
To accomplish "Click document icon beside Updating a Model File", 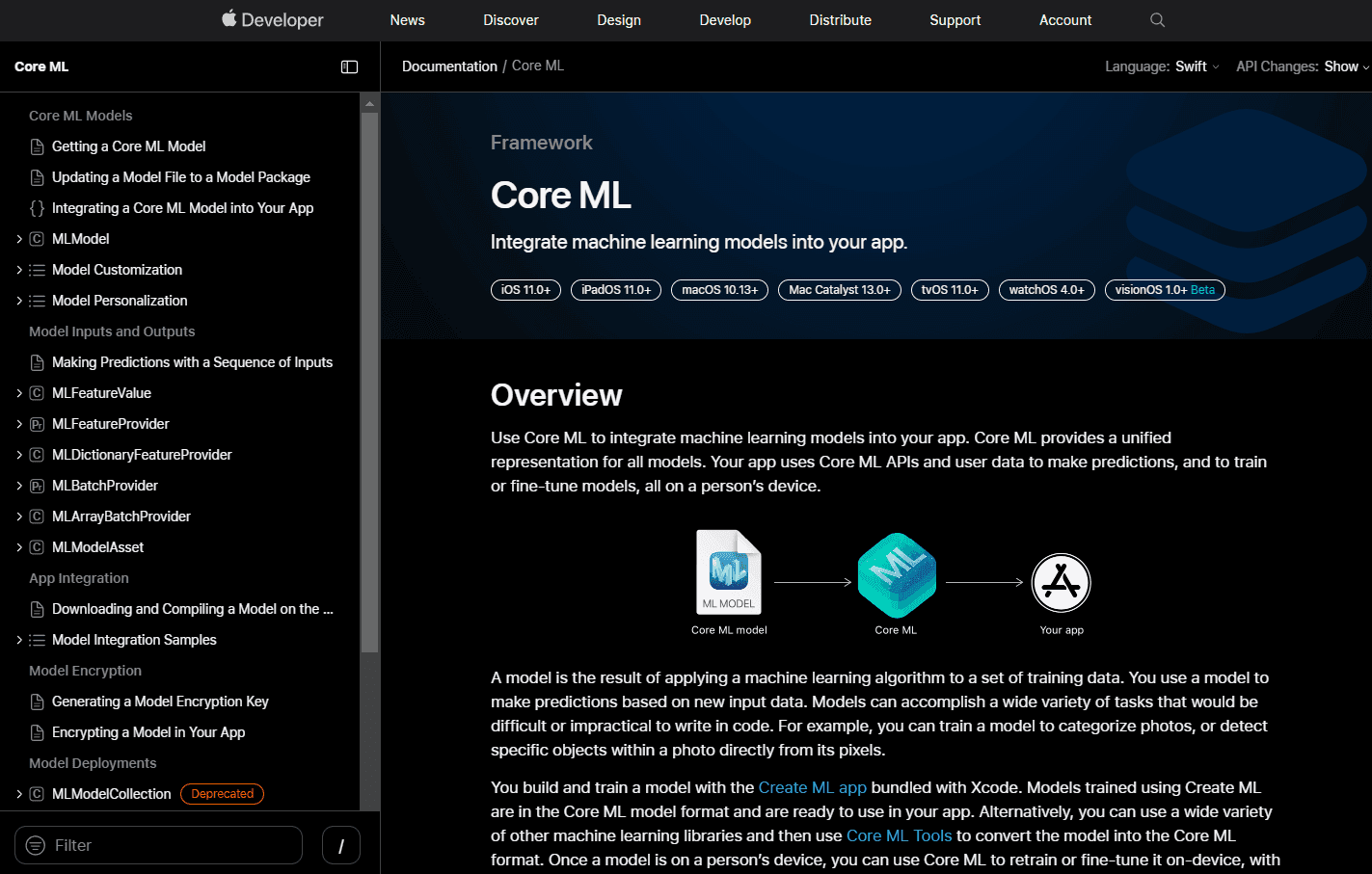I will coord(37,177).
